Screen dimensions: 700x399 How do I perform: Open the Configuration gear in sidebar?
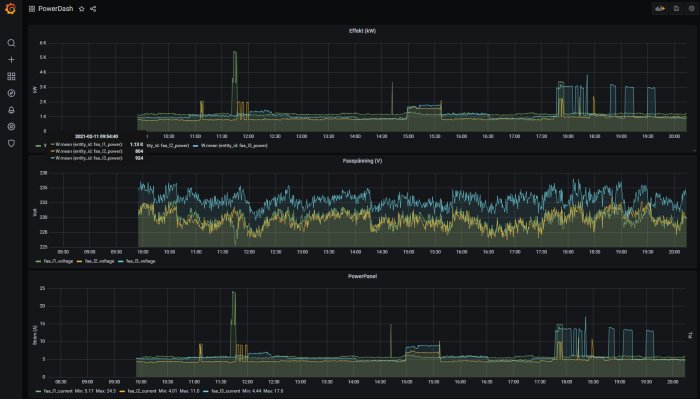[11, 127]
